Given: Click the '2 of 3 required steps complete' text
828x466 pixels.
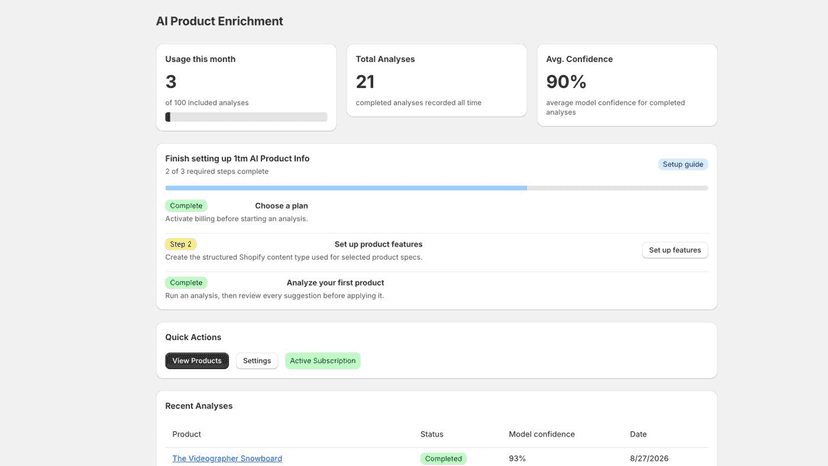Looking at the screenshot, I should 217,171.
